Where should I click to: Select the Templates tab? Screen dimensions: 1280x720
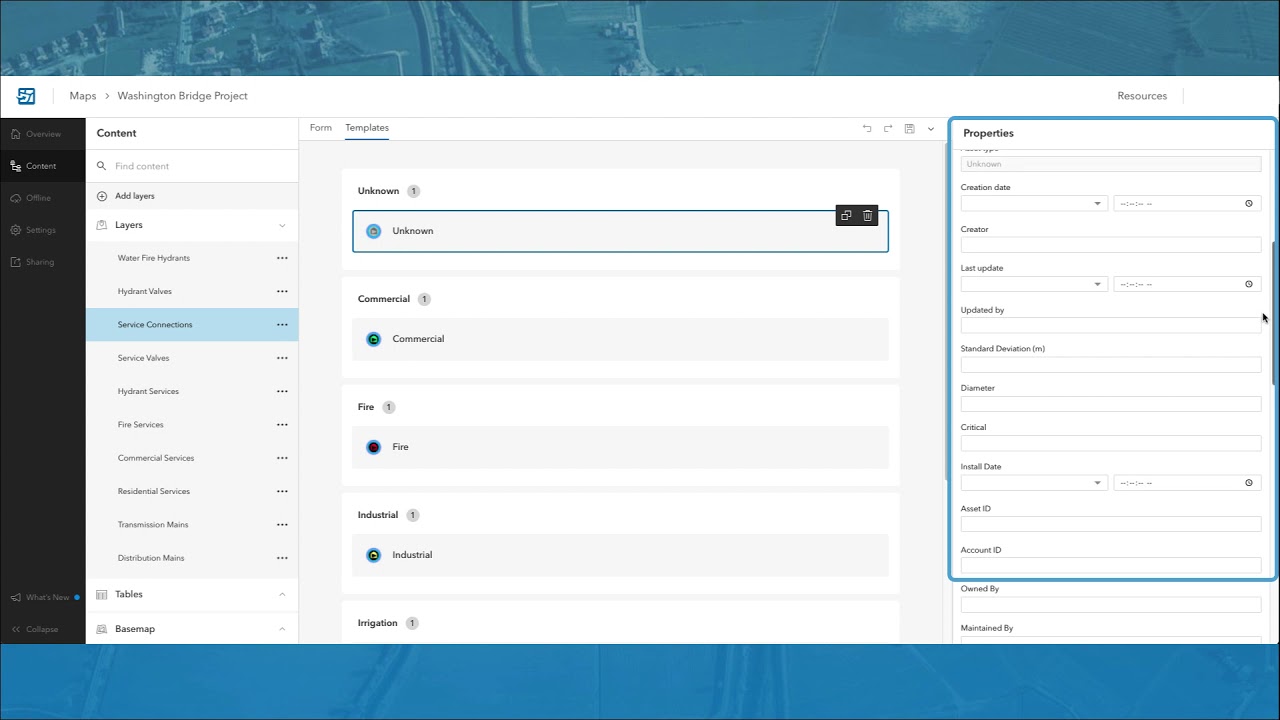tap(367, 128)
